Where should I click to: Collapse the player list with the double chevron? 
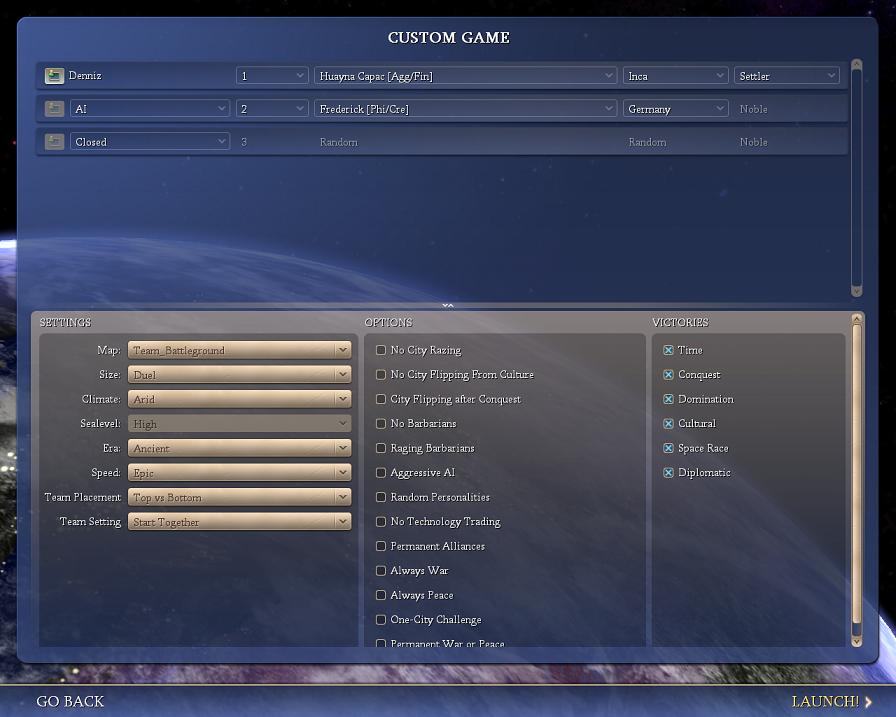pyautogui.click(x=448, y=306)
